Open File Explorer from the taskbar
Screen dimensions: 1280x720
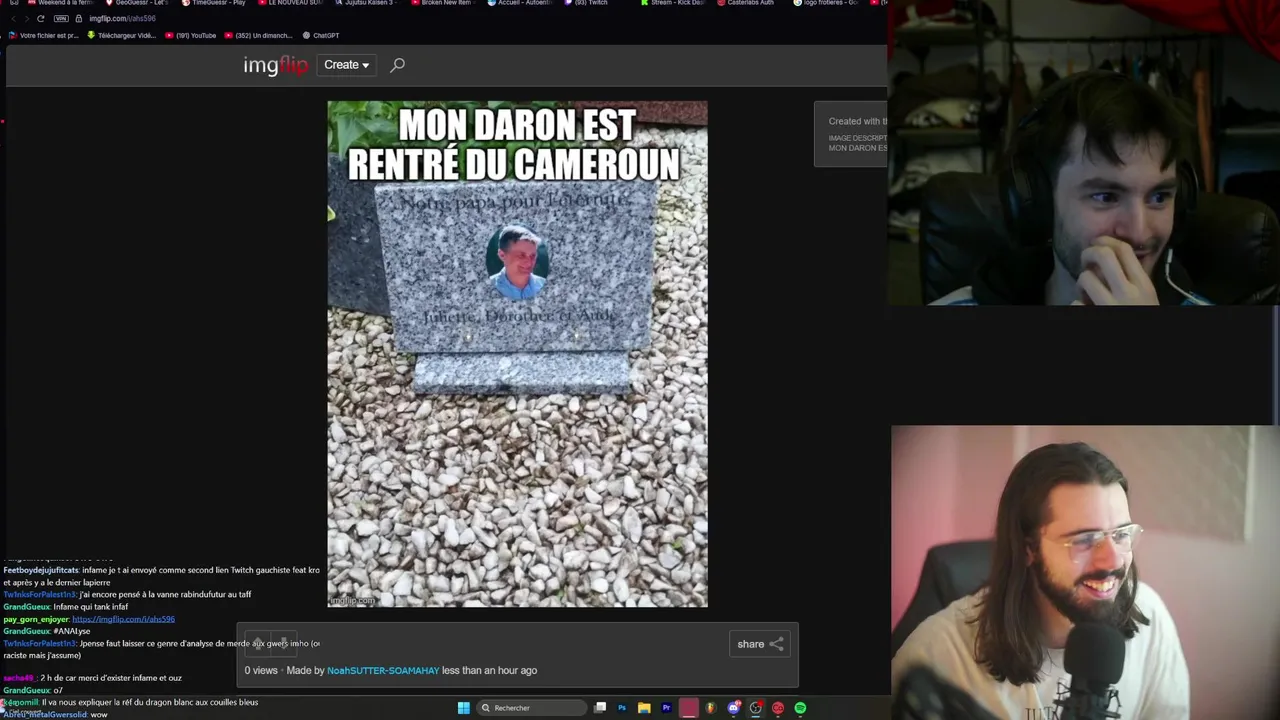(644, 708)
